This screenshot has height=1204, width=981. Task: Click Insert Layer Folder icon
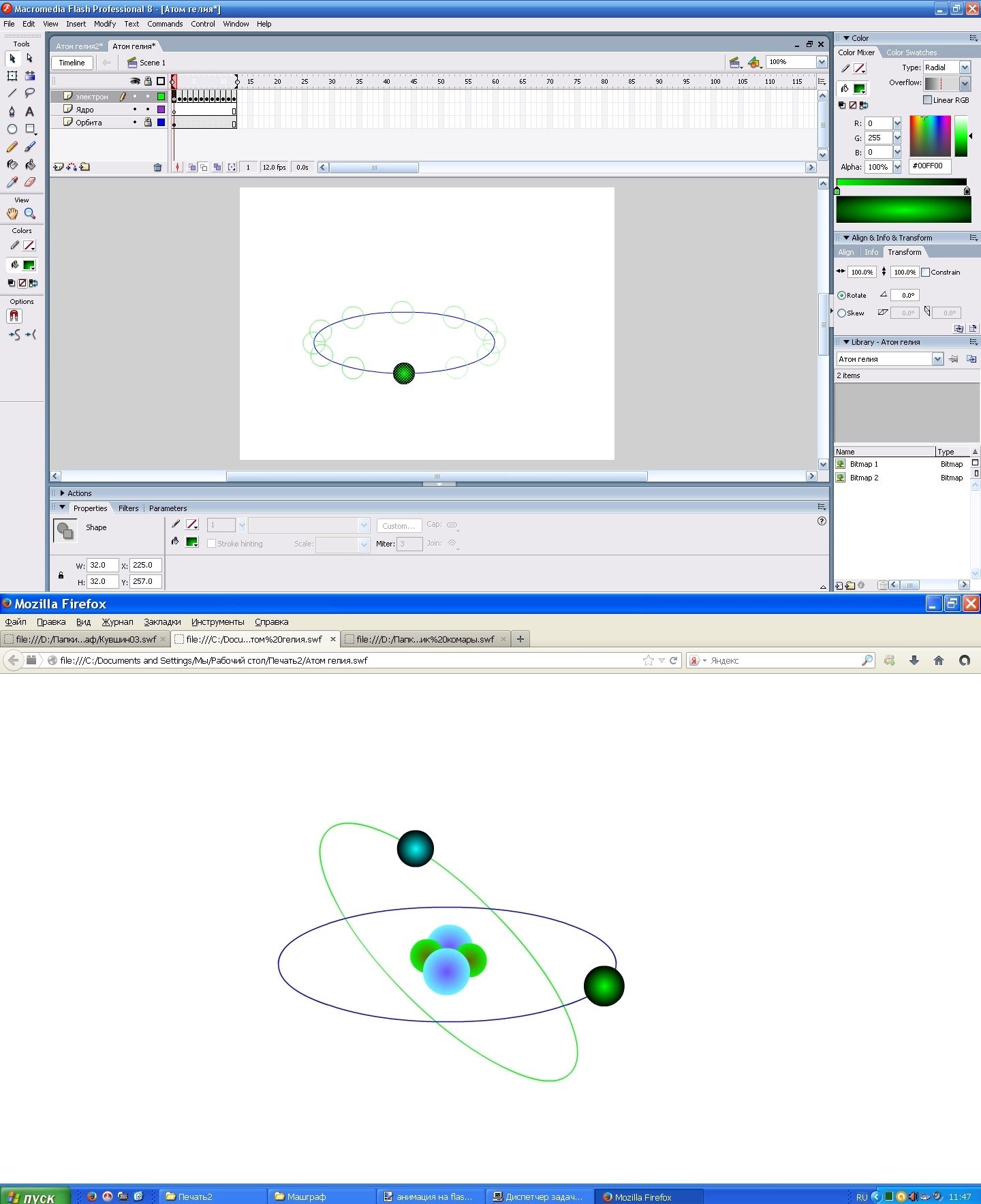(x=84, y=167)
